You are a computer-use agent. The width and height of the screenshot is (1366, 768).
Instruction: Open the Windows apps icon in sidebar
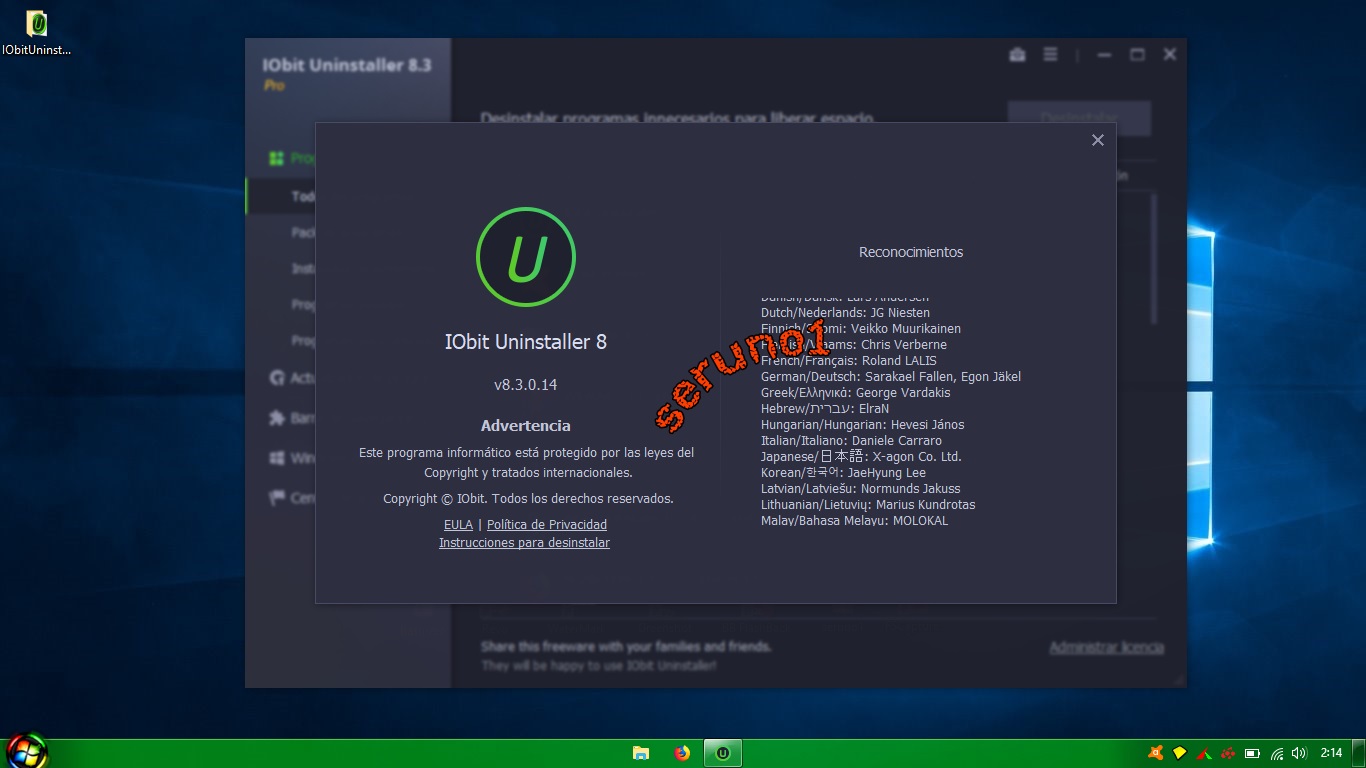tap(277, 458)
